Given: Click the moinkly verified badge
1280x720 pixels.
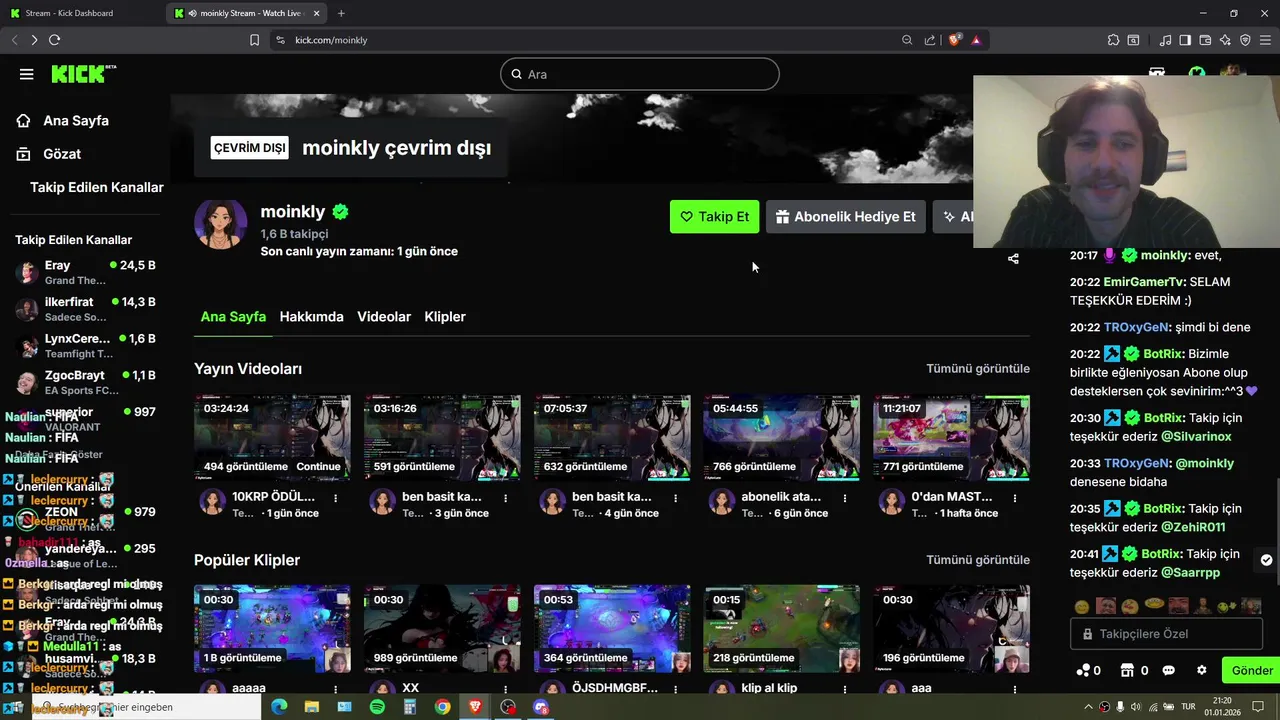Looking at the screenshot, I should tap(340, 212).
